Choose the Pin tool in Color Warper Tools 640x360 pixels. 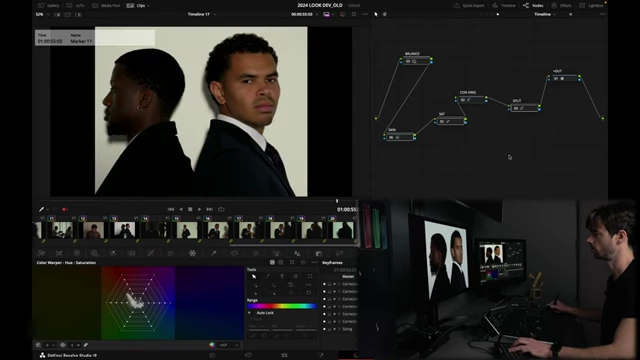tap(282, 276)
